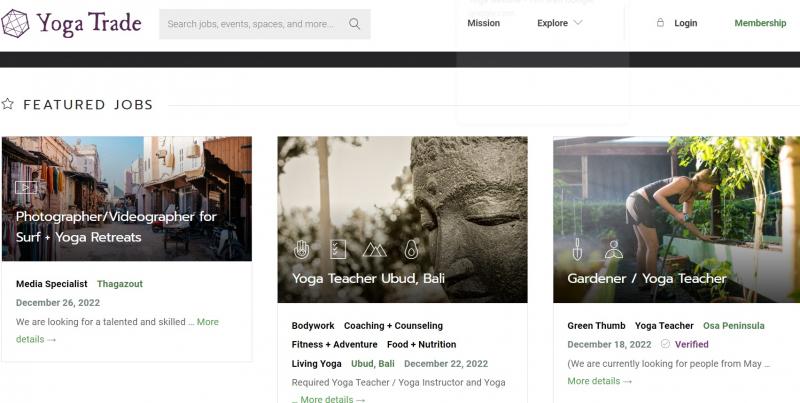Click the garden trowel icon on Gardener card
Image resolution: width=800 pixels, height=403 pixels.
tap(577, 249)
